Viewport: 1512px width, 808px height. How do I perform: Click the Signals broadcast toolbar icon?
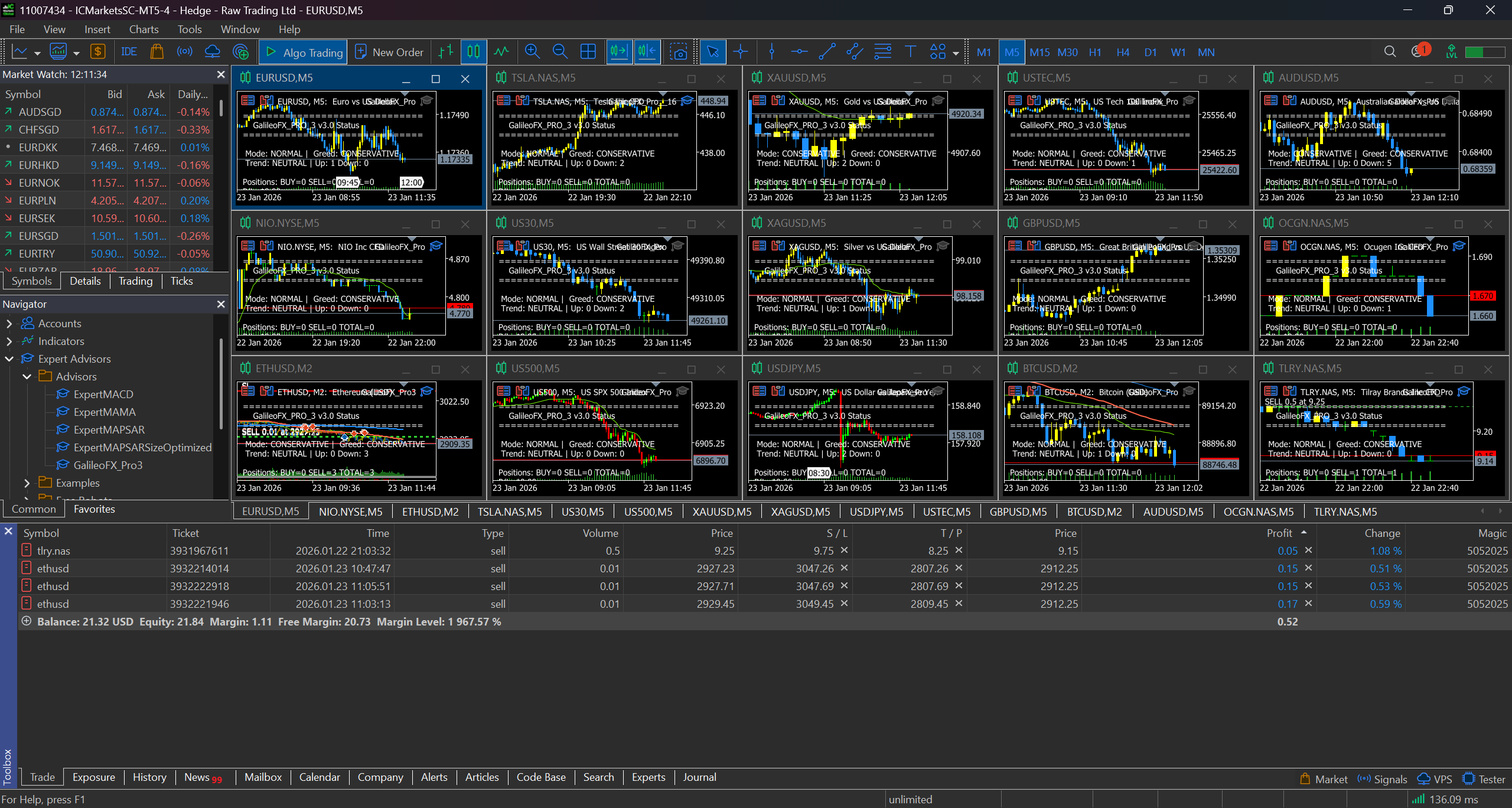coord(185,52)
